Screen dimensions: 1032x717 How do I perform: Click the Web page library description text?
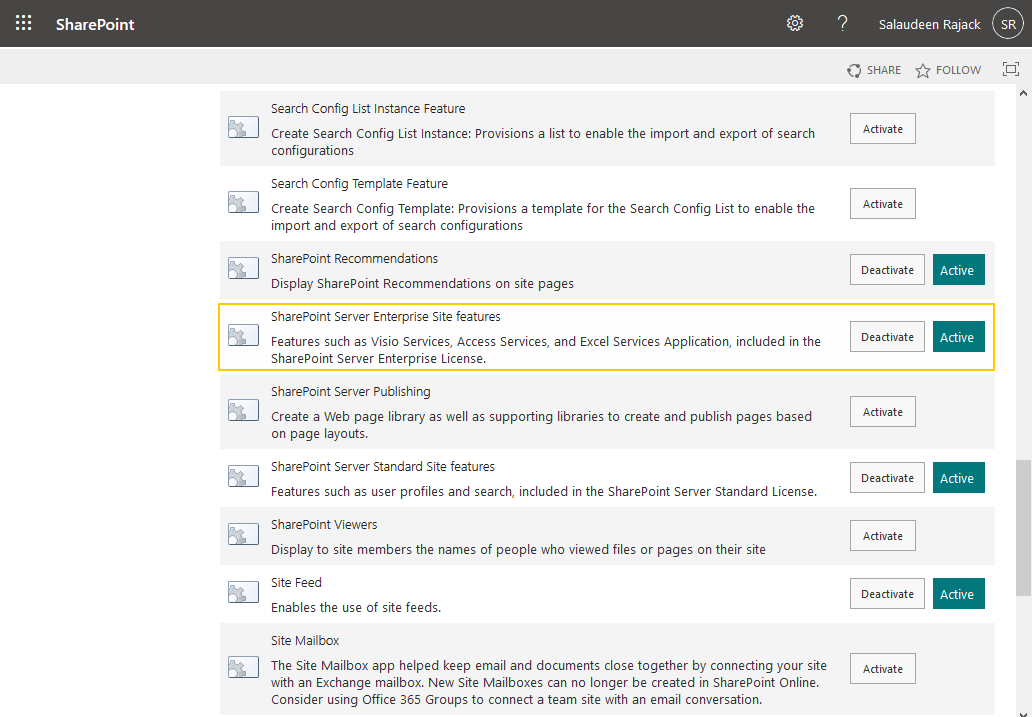(x=541, y=425)
